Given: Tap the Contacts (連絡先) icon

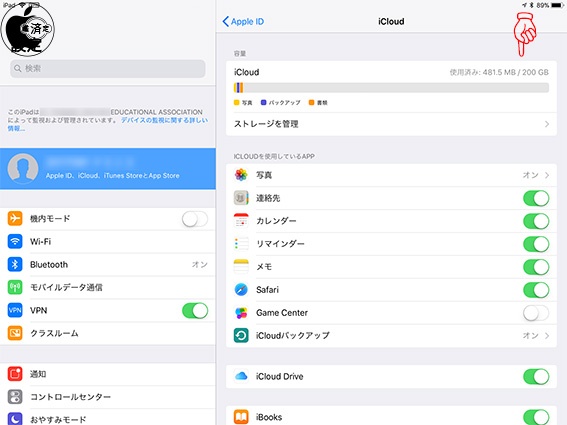Looking at the screenshot, I should tap(241, 198).
